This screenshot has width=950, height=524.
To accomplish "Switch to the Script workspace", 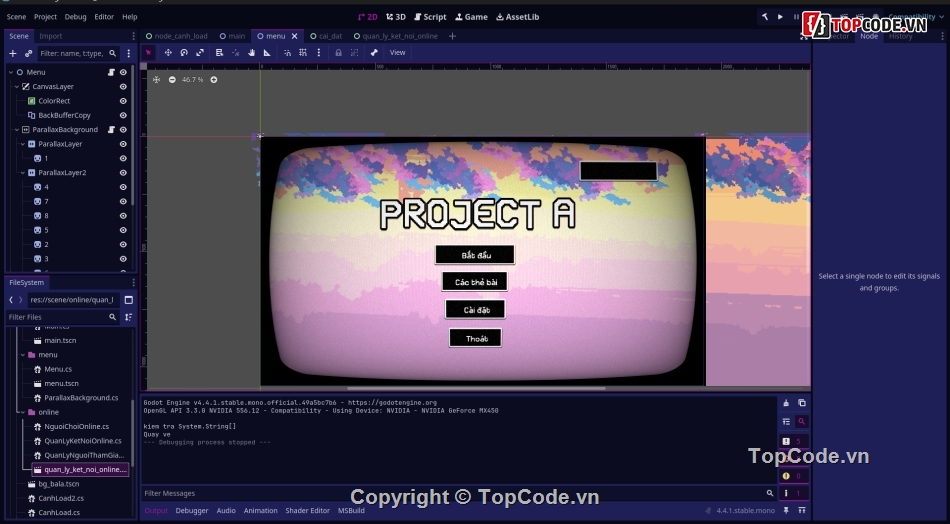I will coord(430,17).
